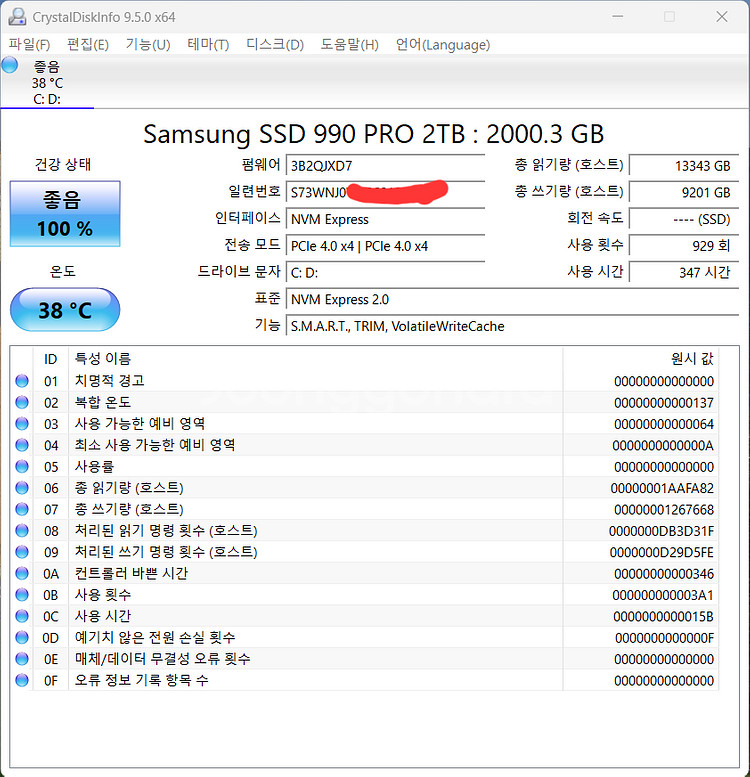Click the transfer mode field PCIe 4.0 x4

pos(385,246)
